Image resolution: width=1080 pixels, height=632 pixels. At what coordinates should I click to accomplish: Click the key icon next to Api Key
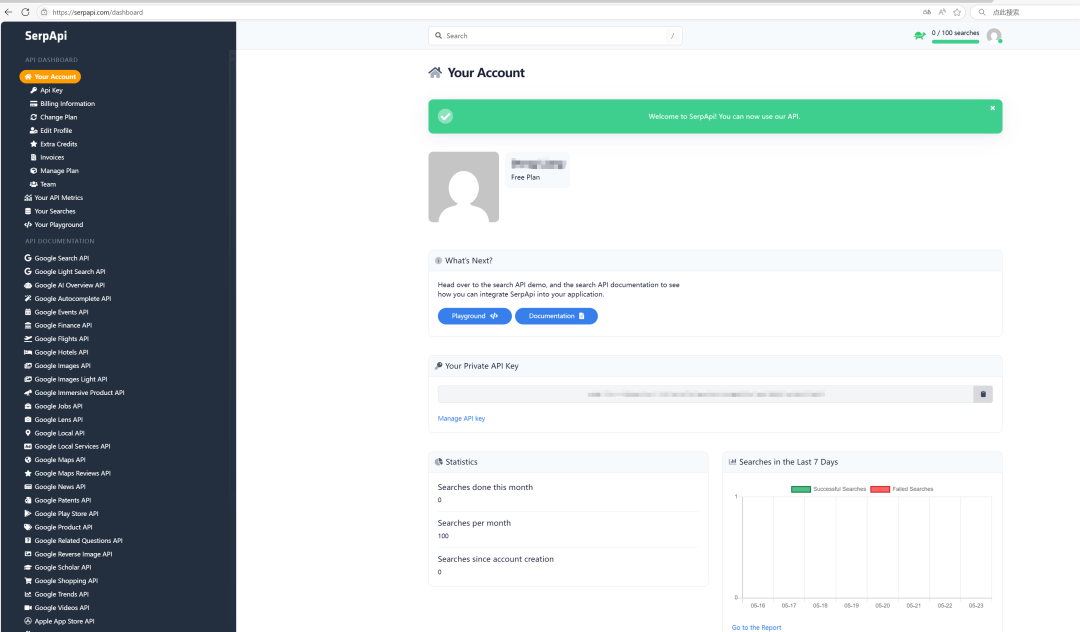(33, 90)
